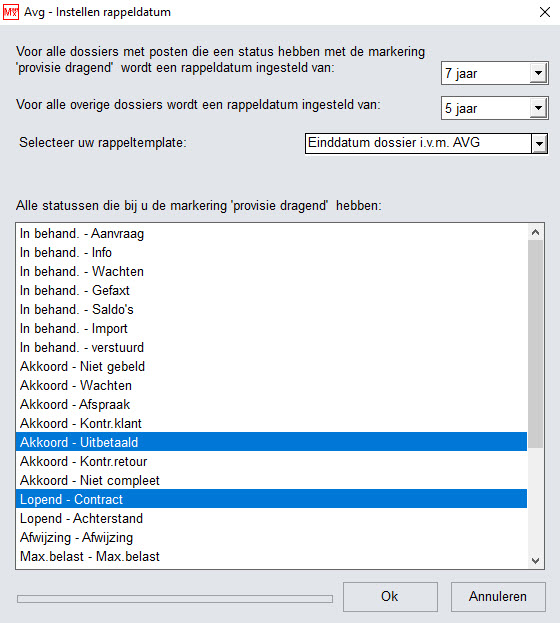Click the Annuleren button
The width and height of the screenshot is (560, 623).
(x=498, y=597)
